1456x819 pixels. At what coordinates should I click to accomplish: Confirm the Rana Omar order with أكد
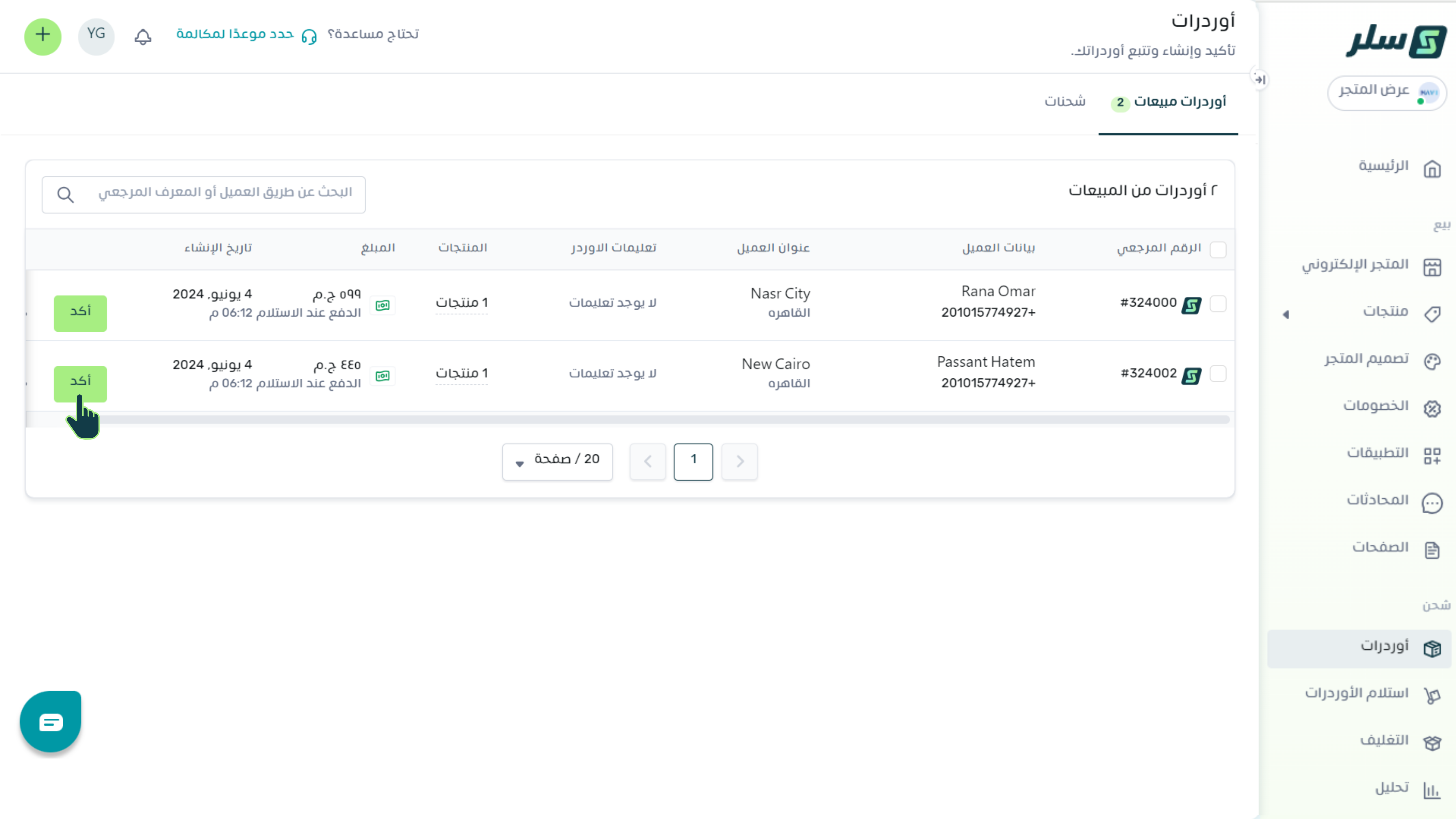pyautogui.click(x=80, y=313)
